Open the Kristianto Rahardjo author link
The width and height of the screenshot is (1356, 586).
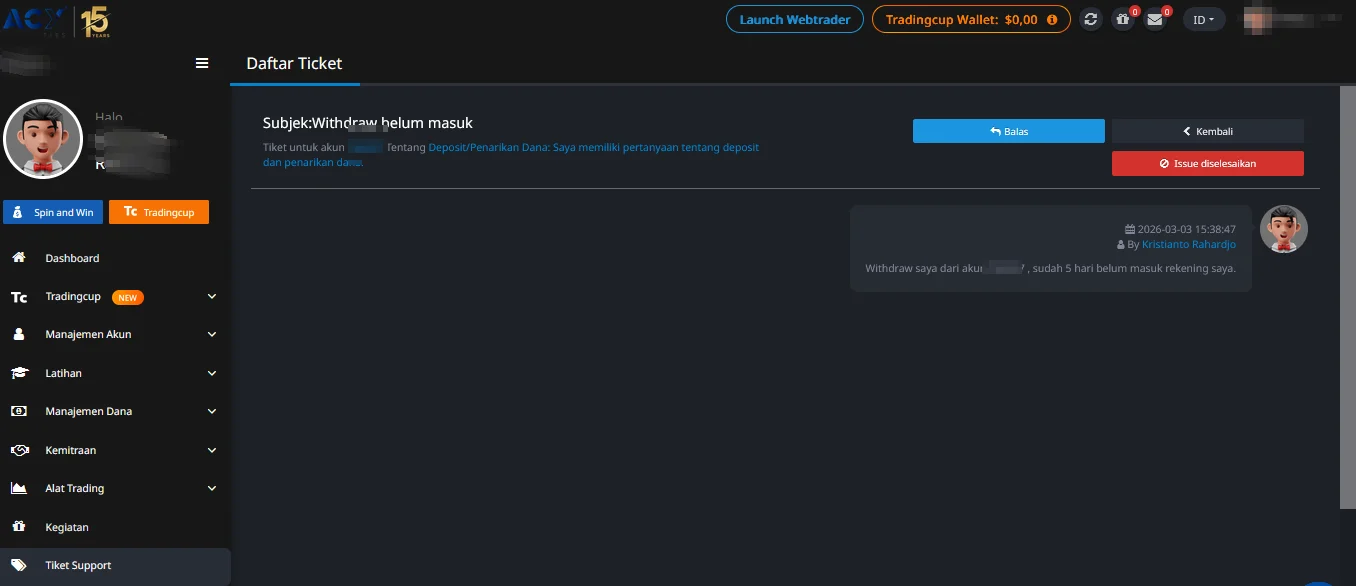pos(1189,245)
